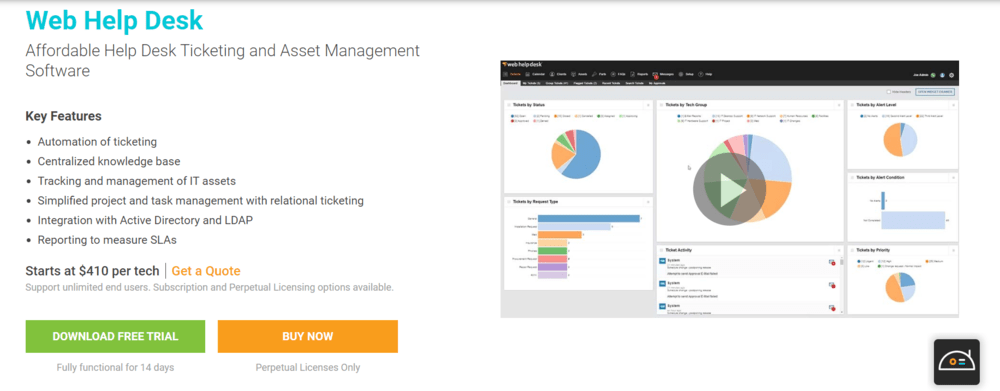The image size is (1000, 391).
Task: Select the Help icon in the preview menu
Action: [701, 74]
